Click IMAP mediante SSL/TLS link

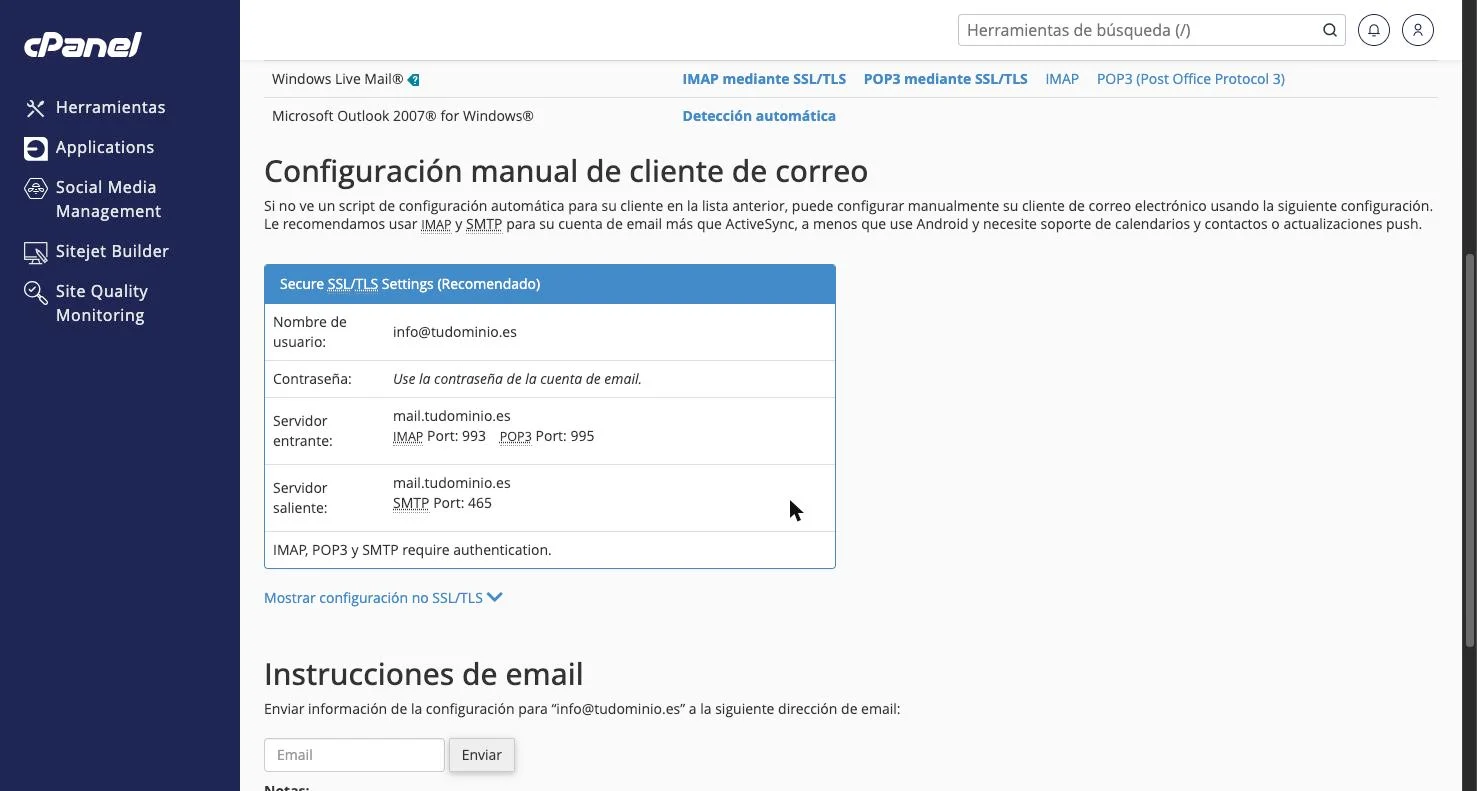764,79
